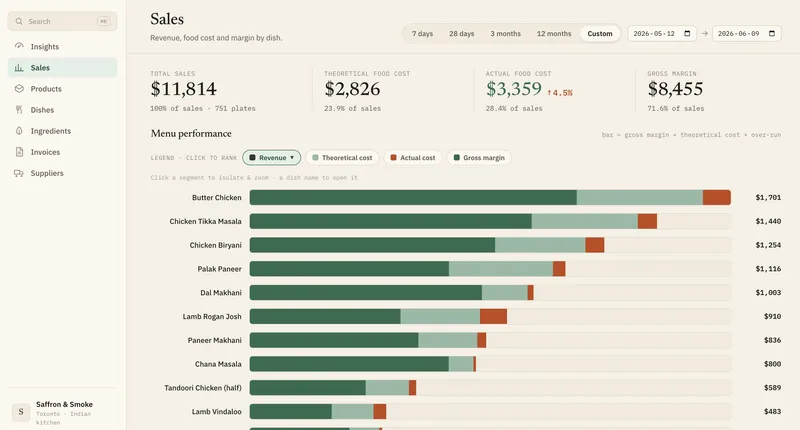800x430 pixels.
Task: Open the Insights gauge icon
Action: (x=19, y=46)
